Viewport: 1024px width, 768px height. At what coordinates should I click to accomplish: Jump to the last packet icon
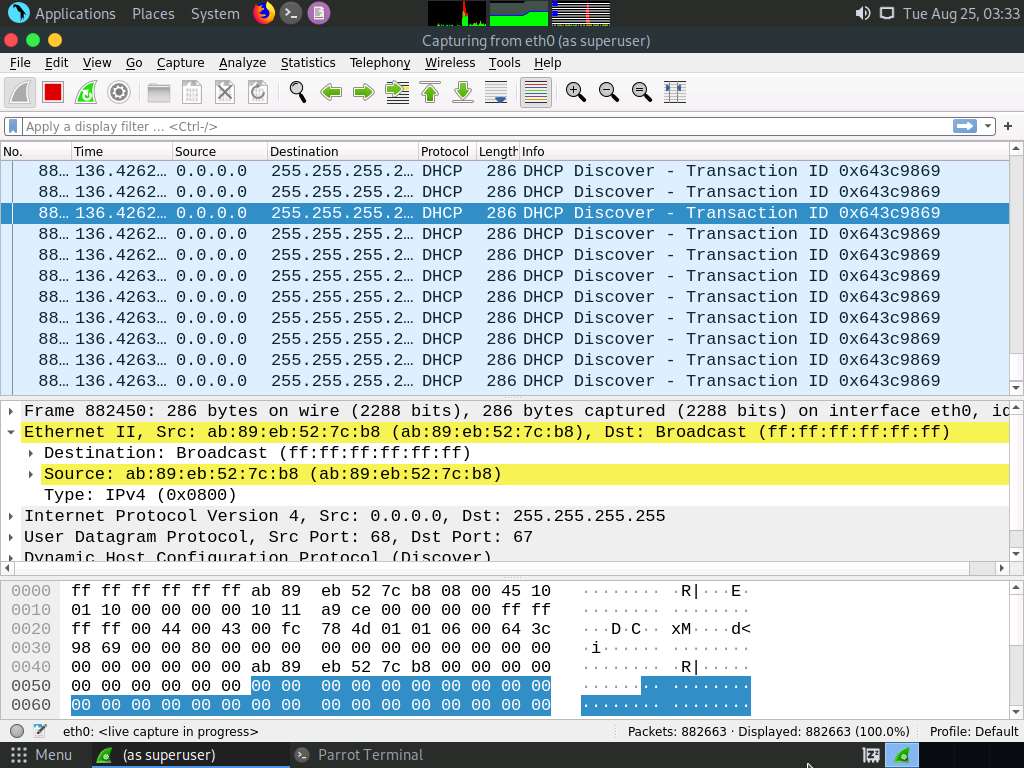click(463, 92)
